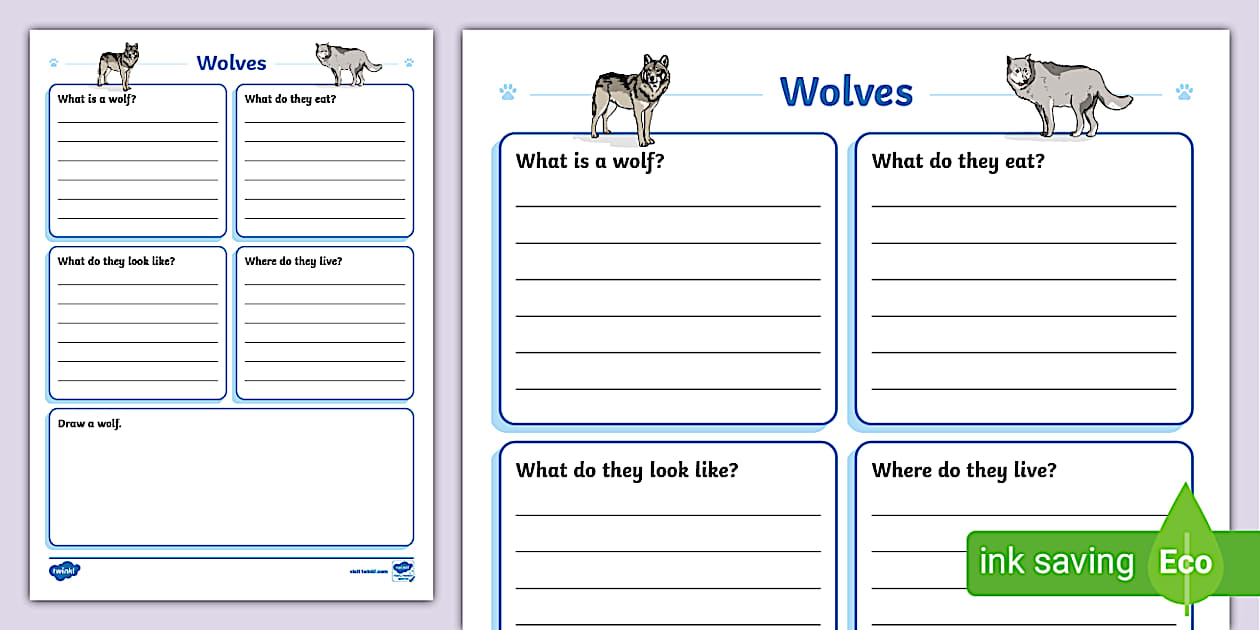Select the green Eco leaf icon
This screenshot has width=1260, height=630.
click(x=1186, y=562)
